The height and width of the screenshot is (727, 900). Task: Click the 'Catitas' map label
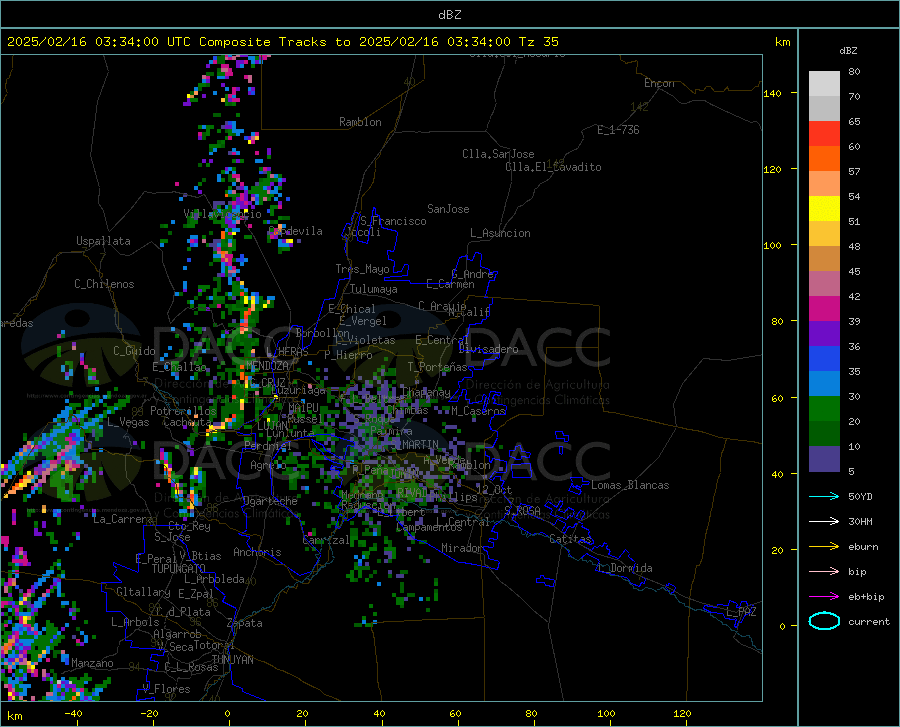[x=570, y=539]
